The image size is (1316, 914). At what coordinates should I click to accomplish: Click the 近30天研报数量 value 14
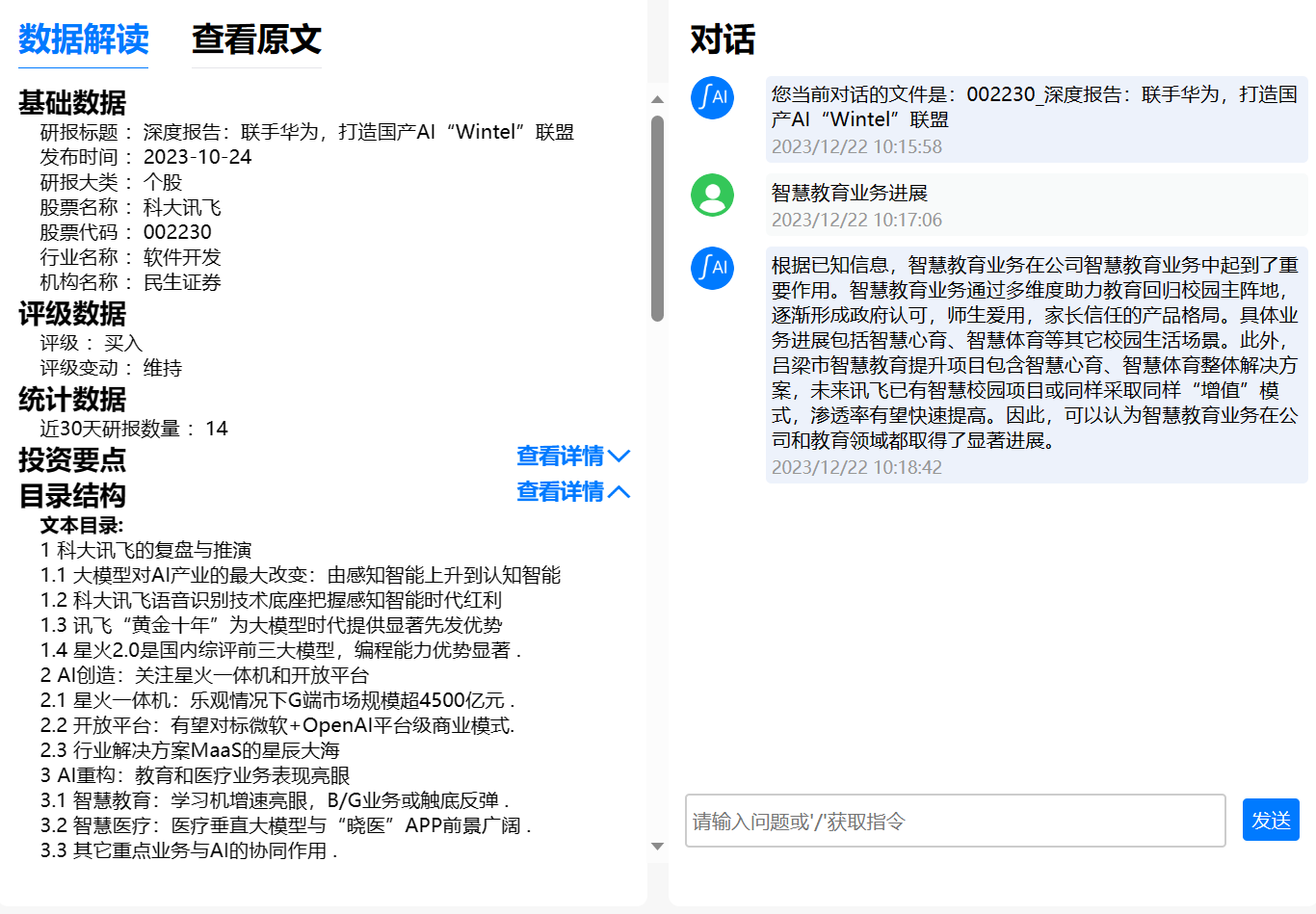tap(217, 429)
